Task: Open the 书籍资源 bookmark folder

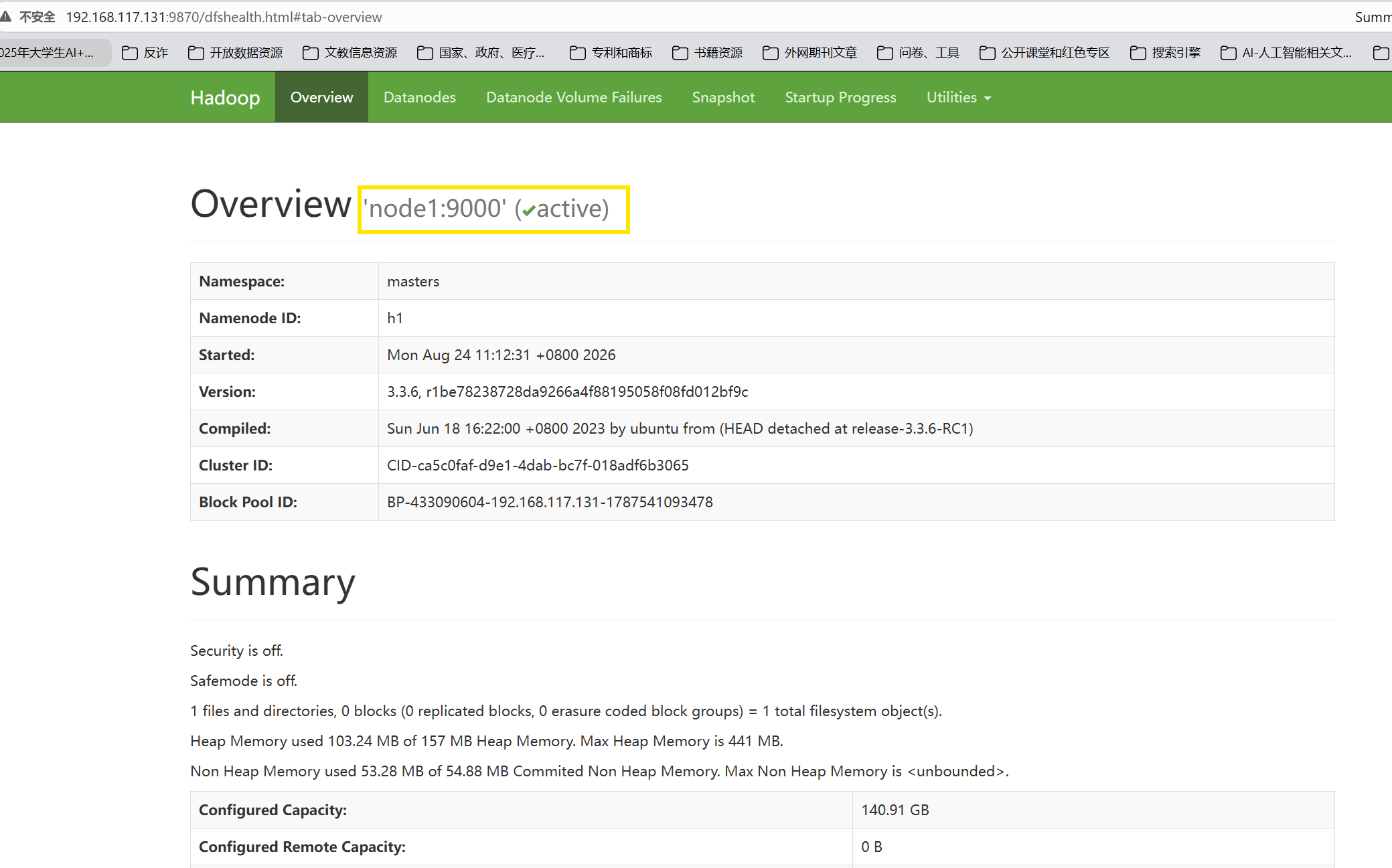Action: tap(708, 52)
